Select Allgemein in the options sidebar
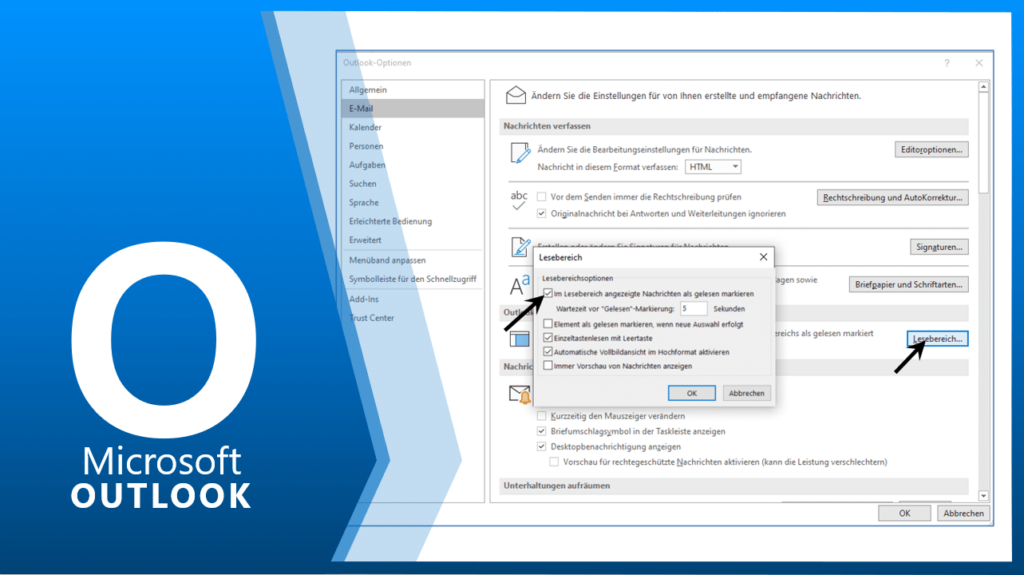1024x575 pixels. tap(368, 90)
